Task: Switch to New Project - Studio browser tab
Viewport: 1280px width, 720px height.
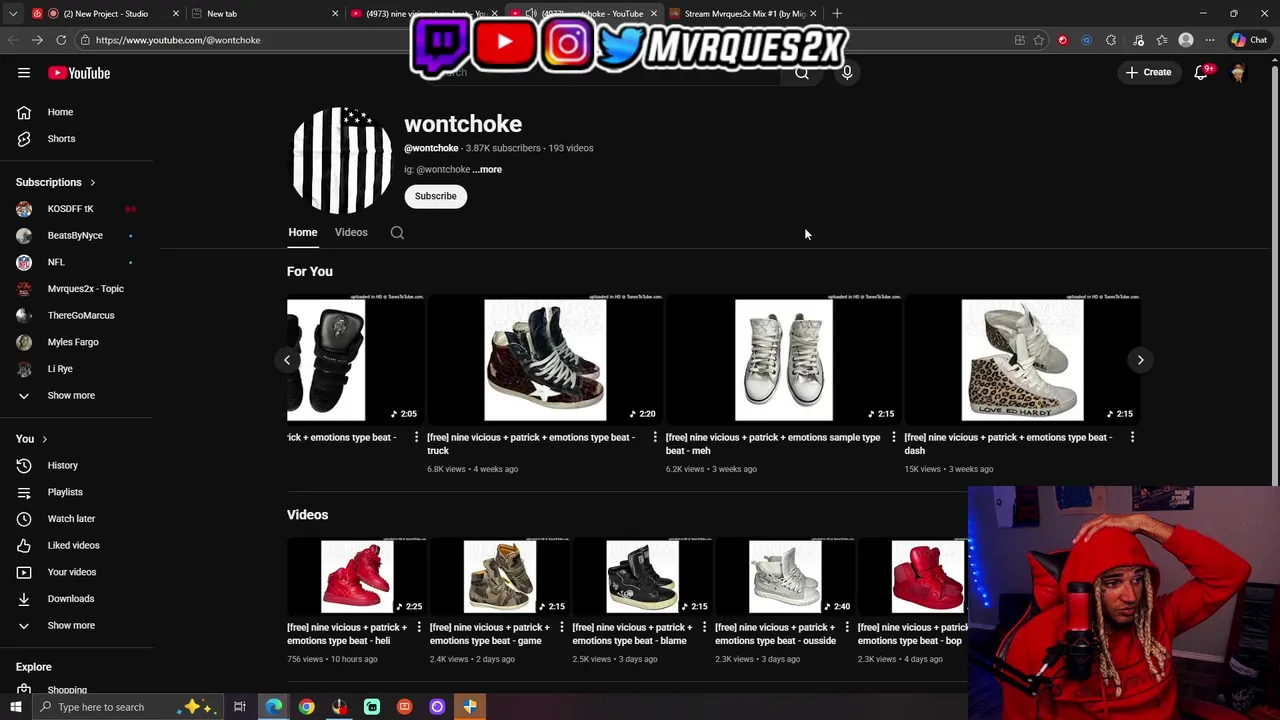Action: (x=105, y=14)
